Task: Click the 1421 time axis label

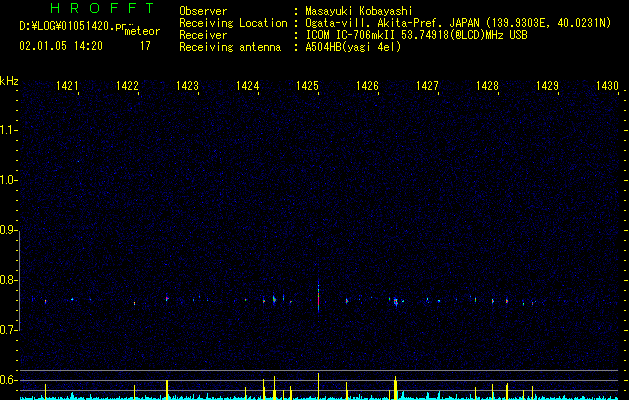Action: tap(67, 85)
